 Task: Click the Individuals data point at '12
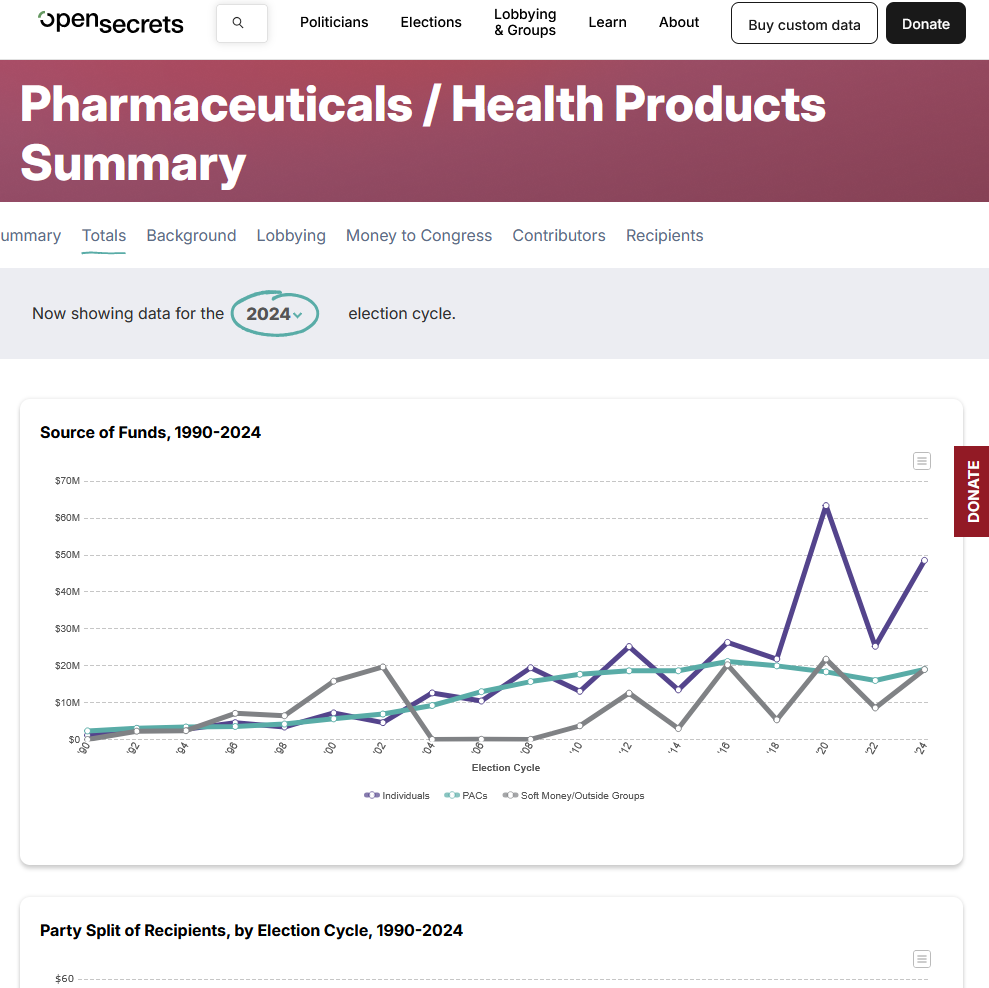click(x=629, y=647)
